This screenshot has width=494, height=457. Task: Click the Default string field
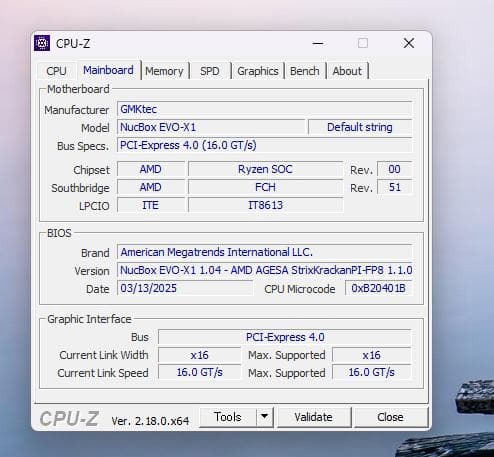click(x=360, y=127)
